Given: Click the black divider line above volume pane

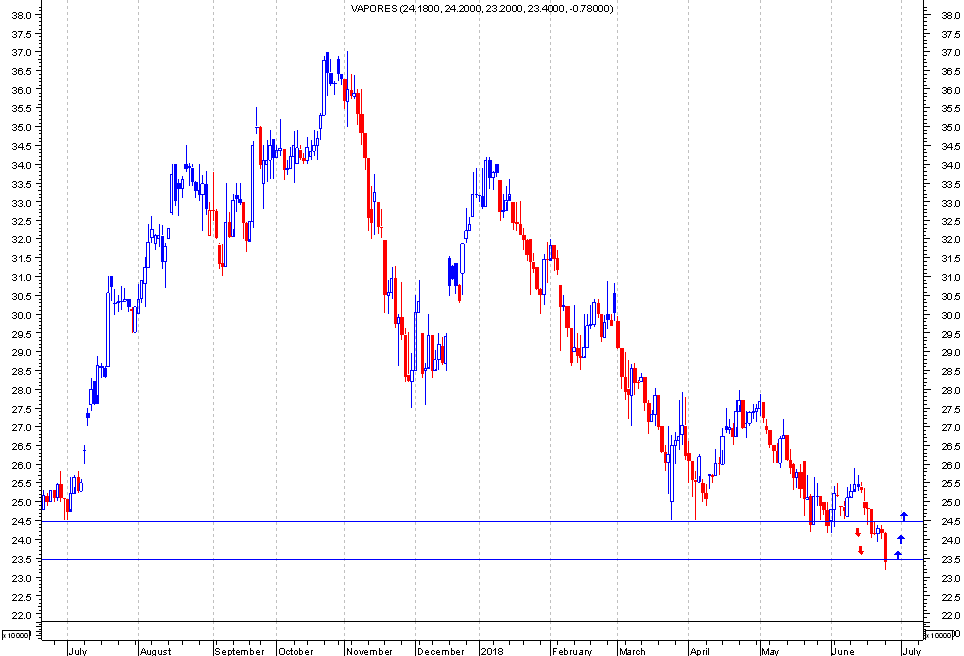Looking at the screenshot, I should 482,622.
